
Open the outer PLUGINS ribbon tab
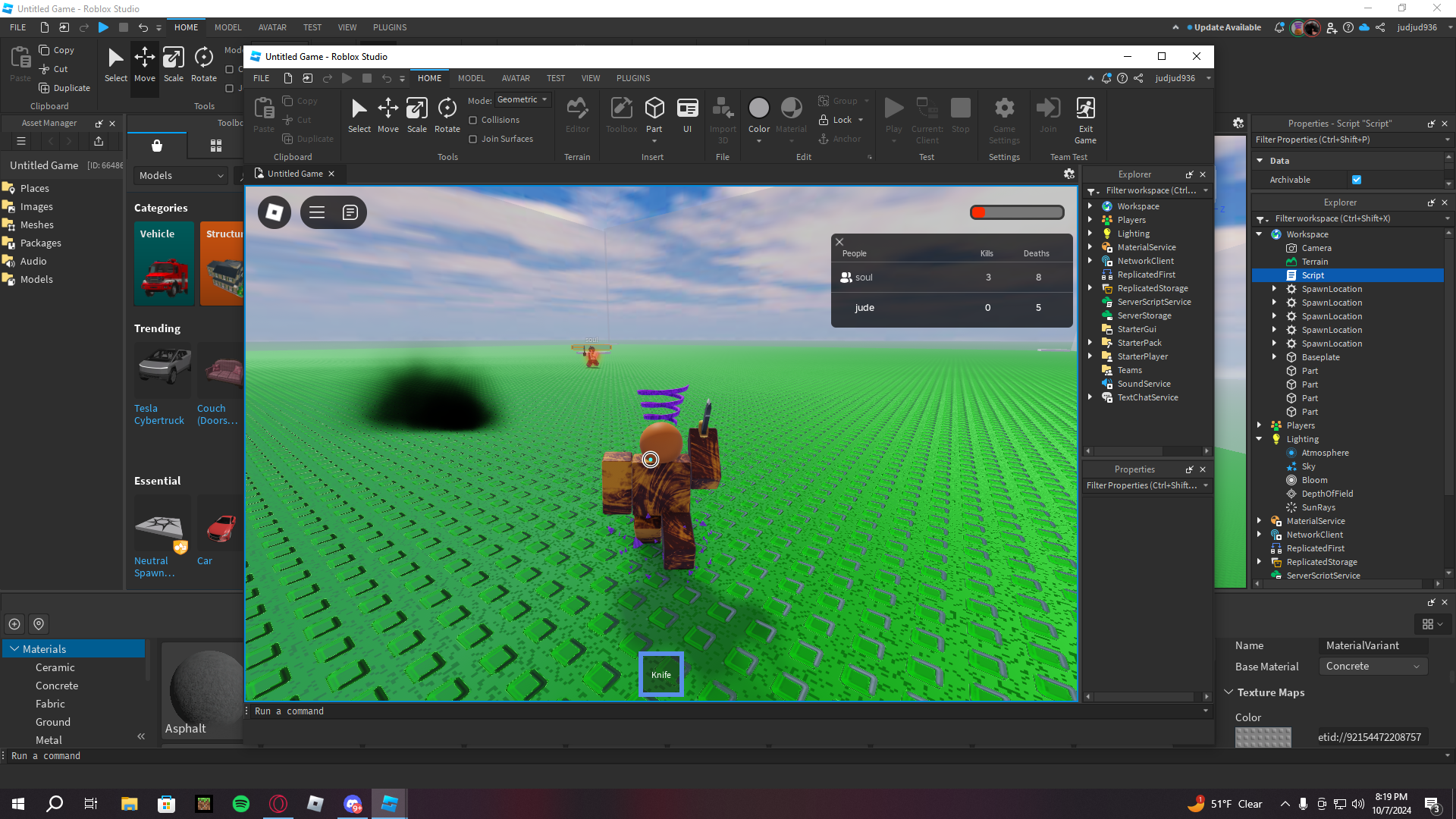click(x=390, y=27)
